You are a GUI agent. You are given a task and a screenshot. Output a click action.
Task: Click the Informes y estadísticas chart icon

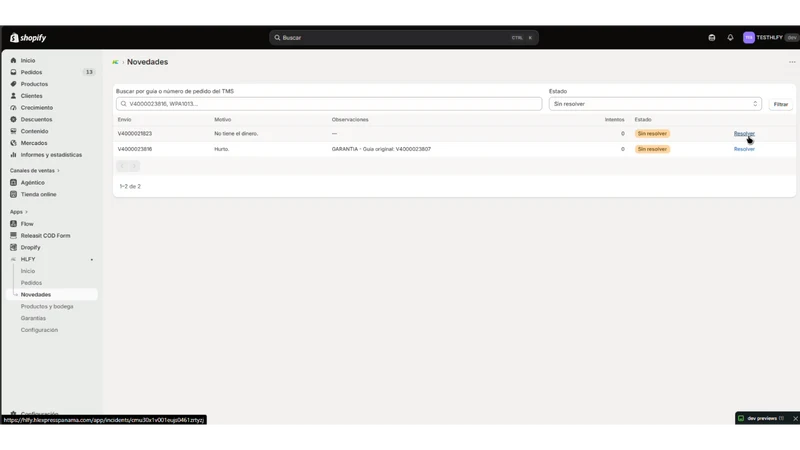[x=13, y=155]
